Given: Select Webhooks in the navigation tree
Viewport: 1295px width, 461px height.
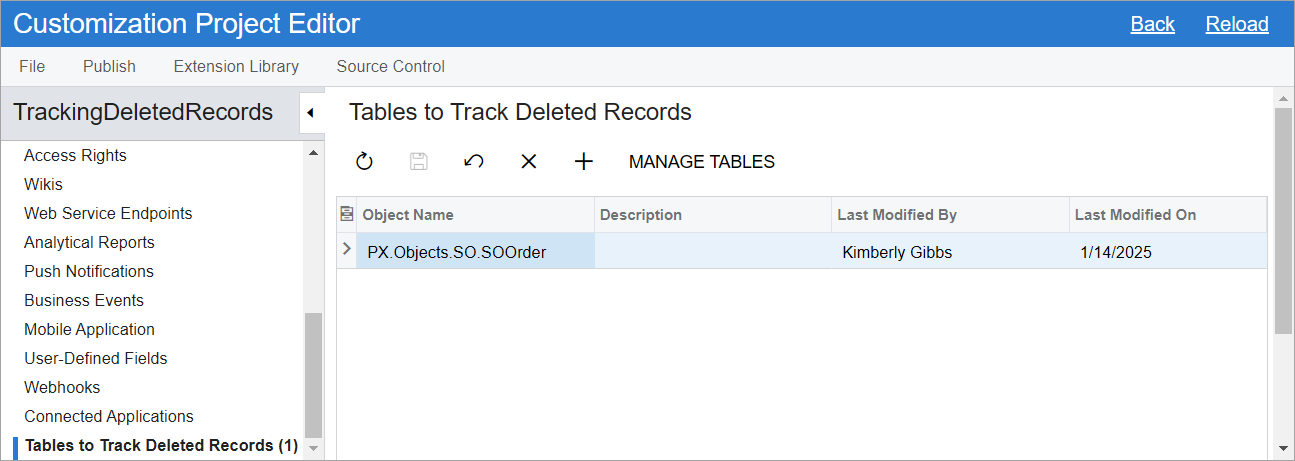Looking at the screenshot, I should pyautogui.click(x=62, y=387).
